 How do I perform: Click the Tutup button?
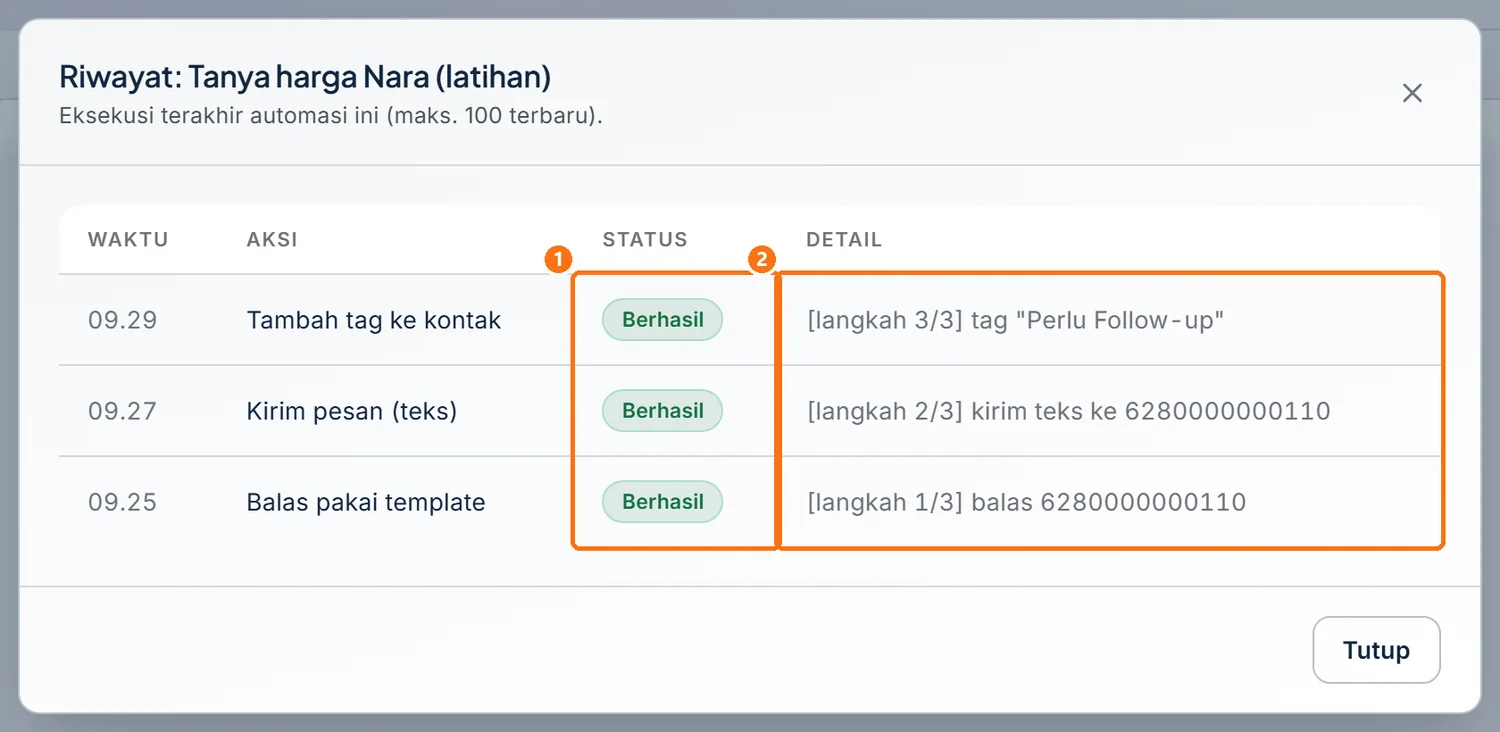pyautogui.click(x=1376, y=650)
